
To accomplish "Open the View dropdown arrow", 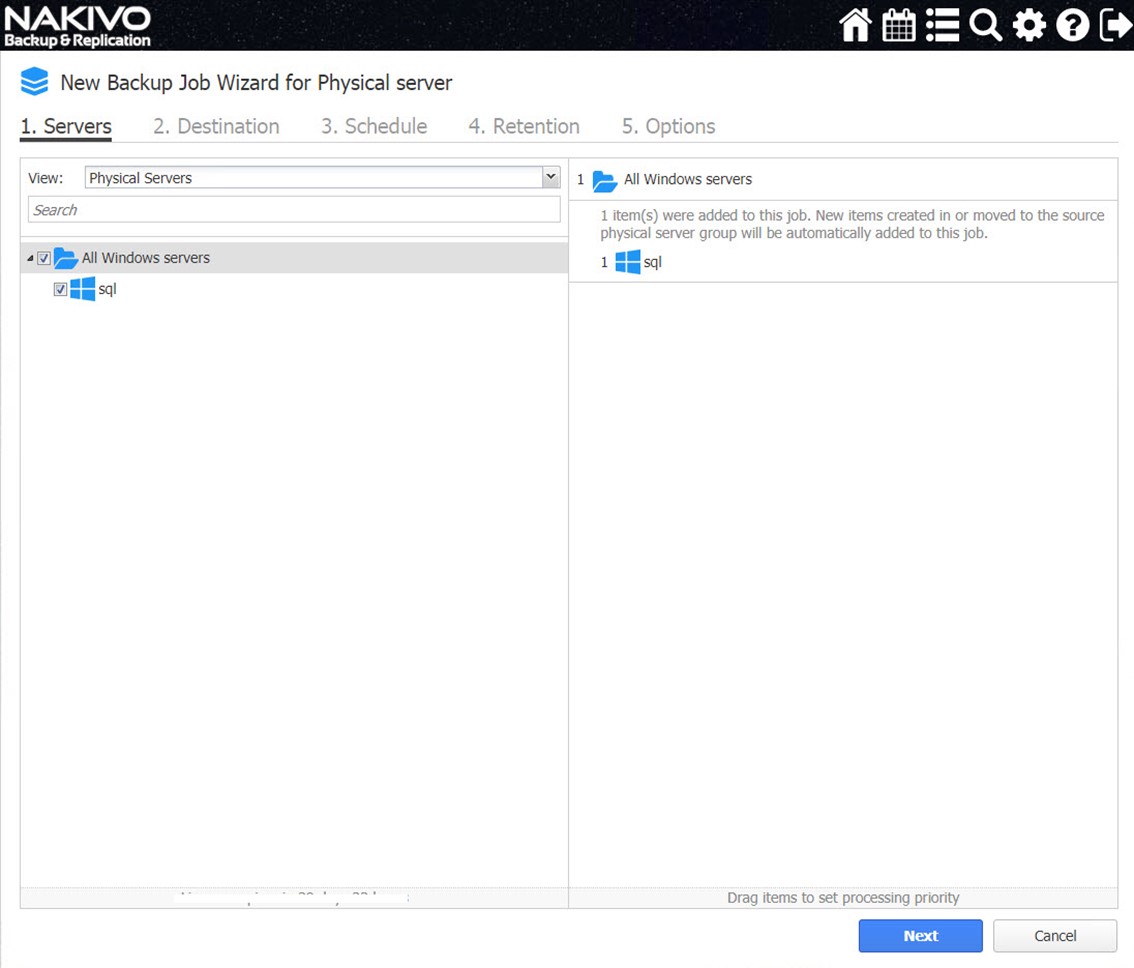I will click(x=551, y=177).
